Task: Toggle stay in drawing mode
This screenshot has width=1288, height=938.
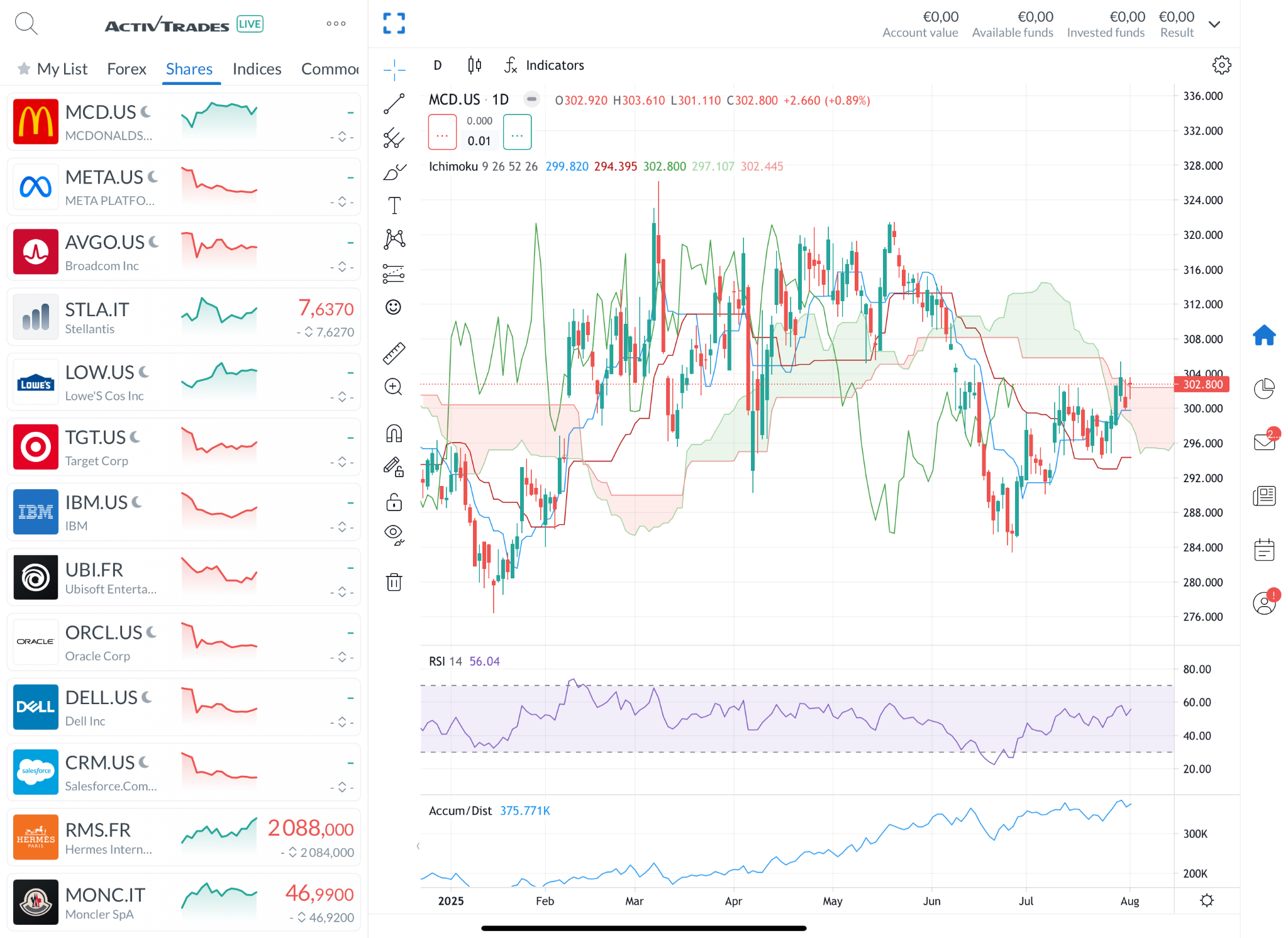Action: point(394,467)
